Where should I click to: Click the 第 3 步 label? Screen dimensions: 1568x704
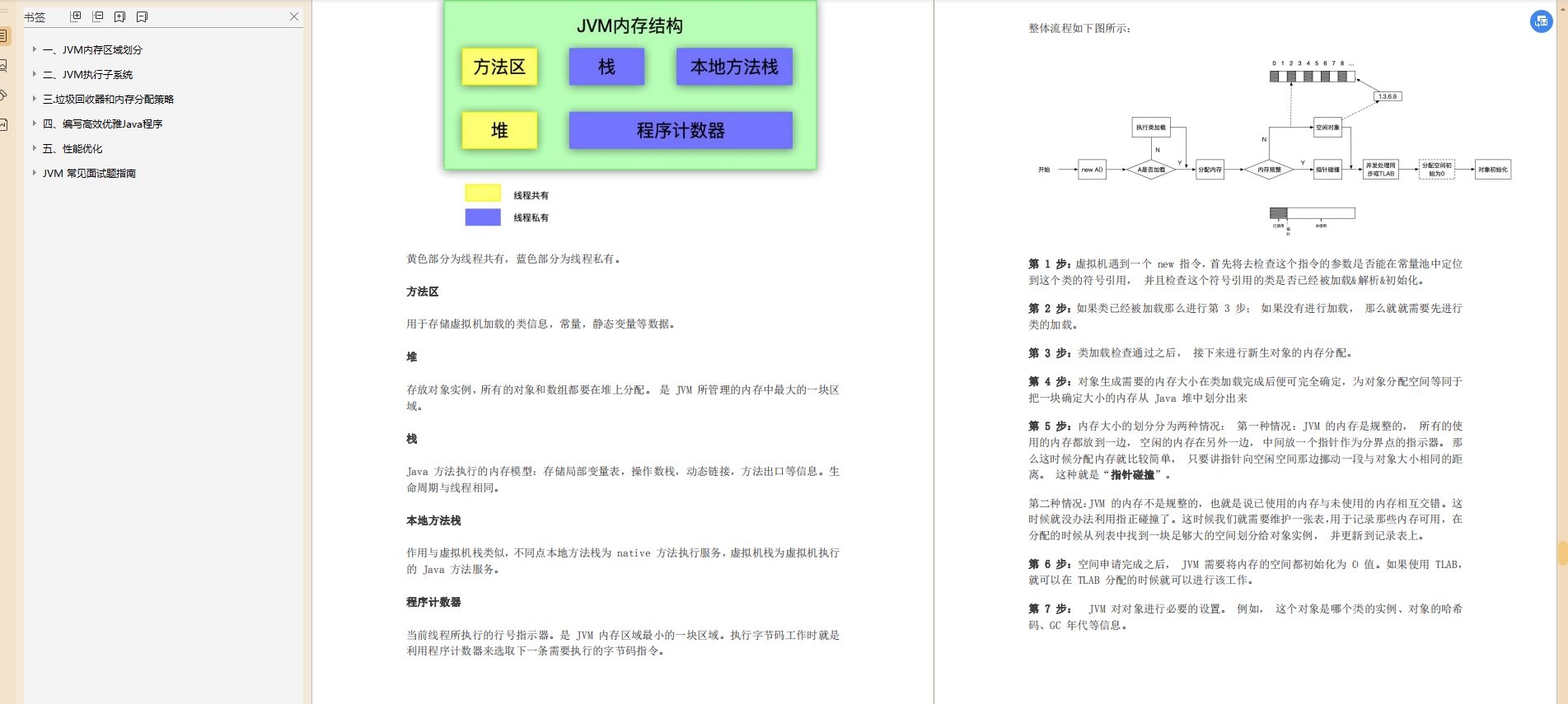point(1050,352)
